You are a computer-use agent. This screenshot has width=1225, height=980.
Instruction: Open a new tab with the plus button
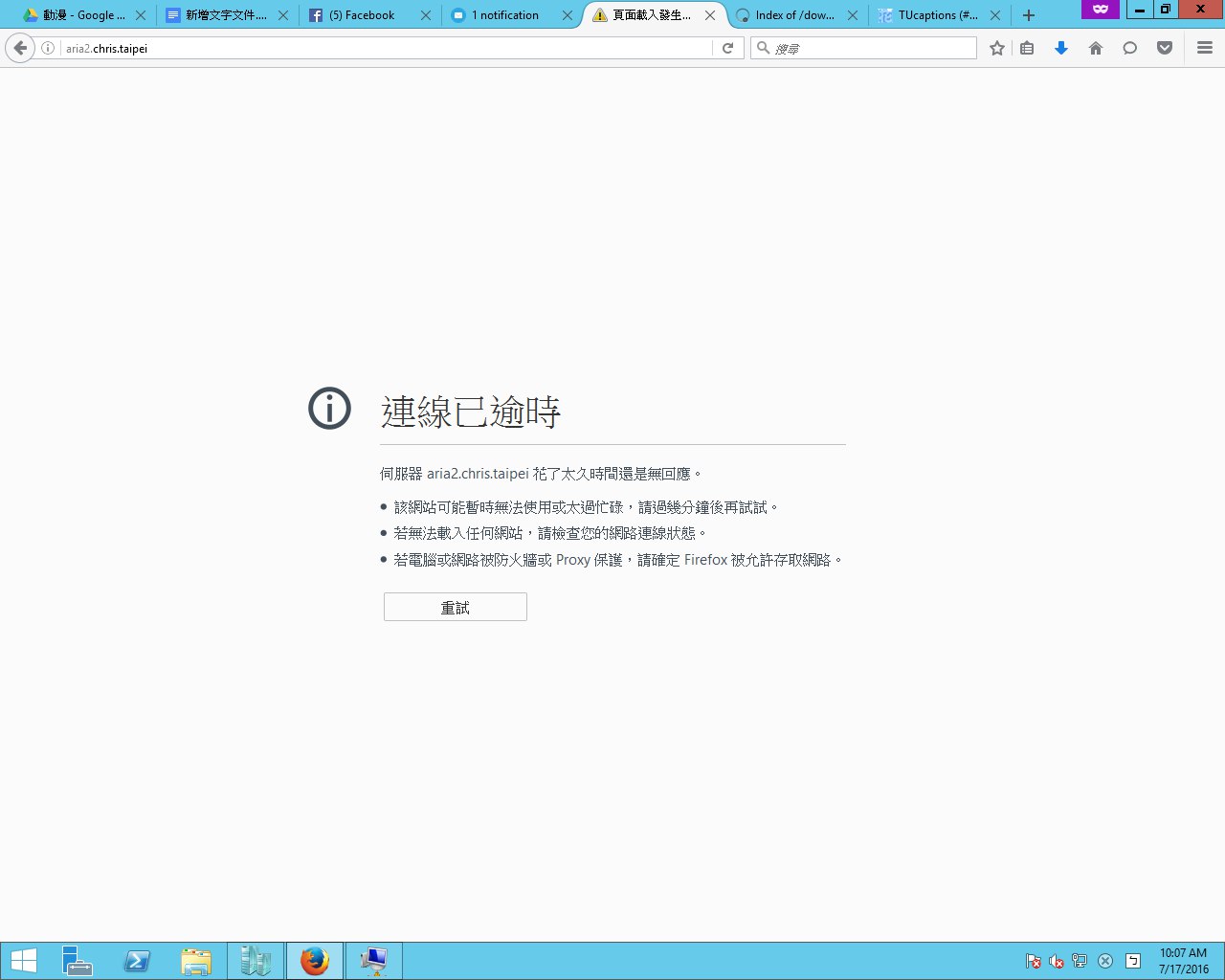tap(1029, 15)
